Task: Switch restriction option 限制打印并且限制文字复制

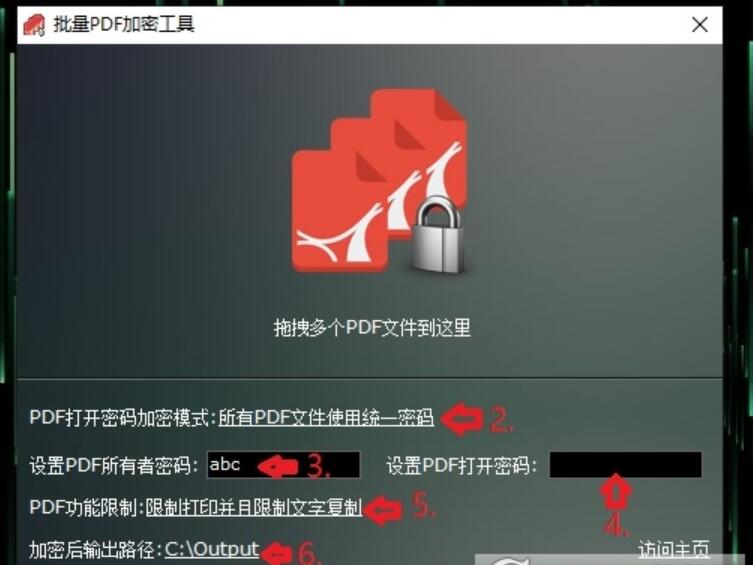Action: tap(254, 507)
